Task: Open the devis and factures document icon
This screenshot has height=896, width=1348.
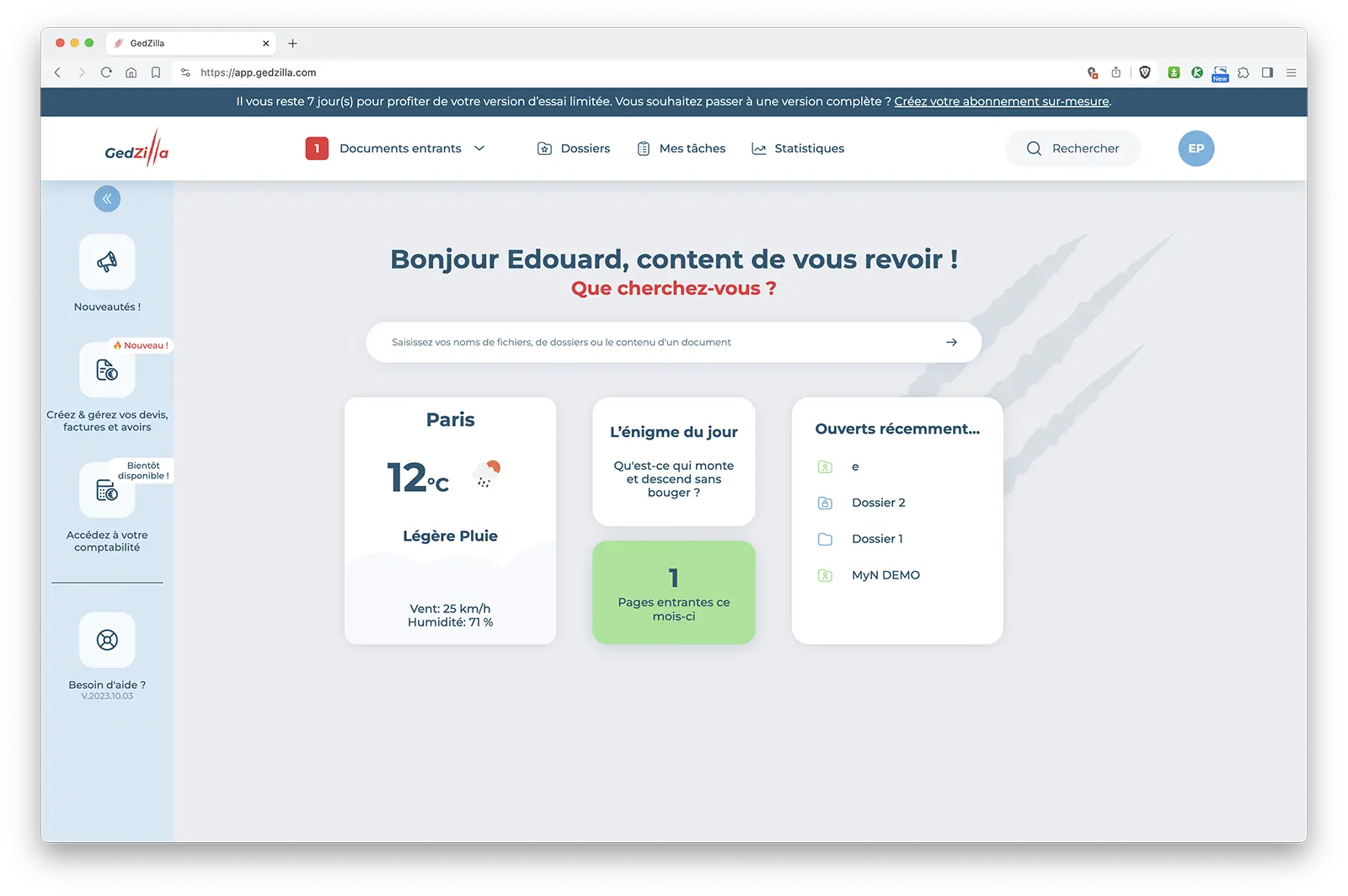Action: pos(107,370)
